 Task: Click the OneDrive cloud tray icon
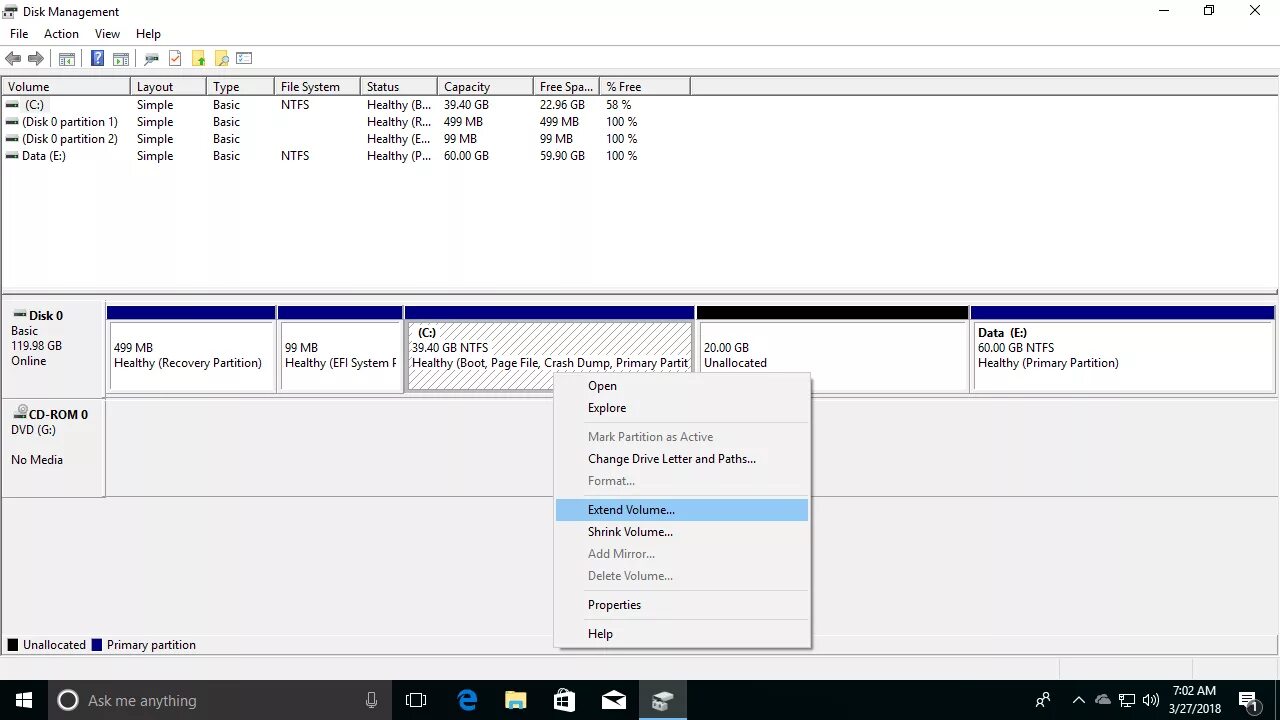coord(1103,700)
